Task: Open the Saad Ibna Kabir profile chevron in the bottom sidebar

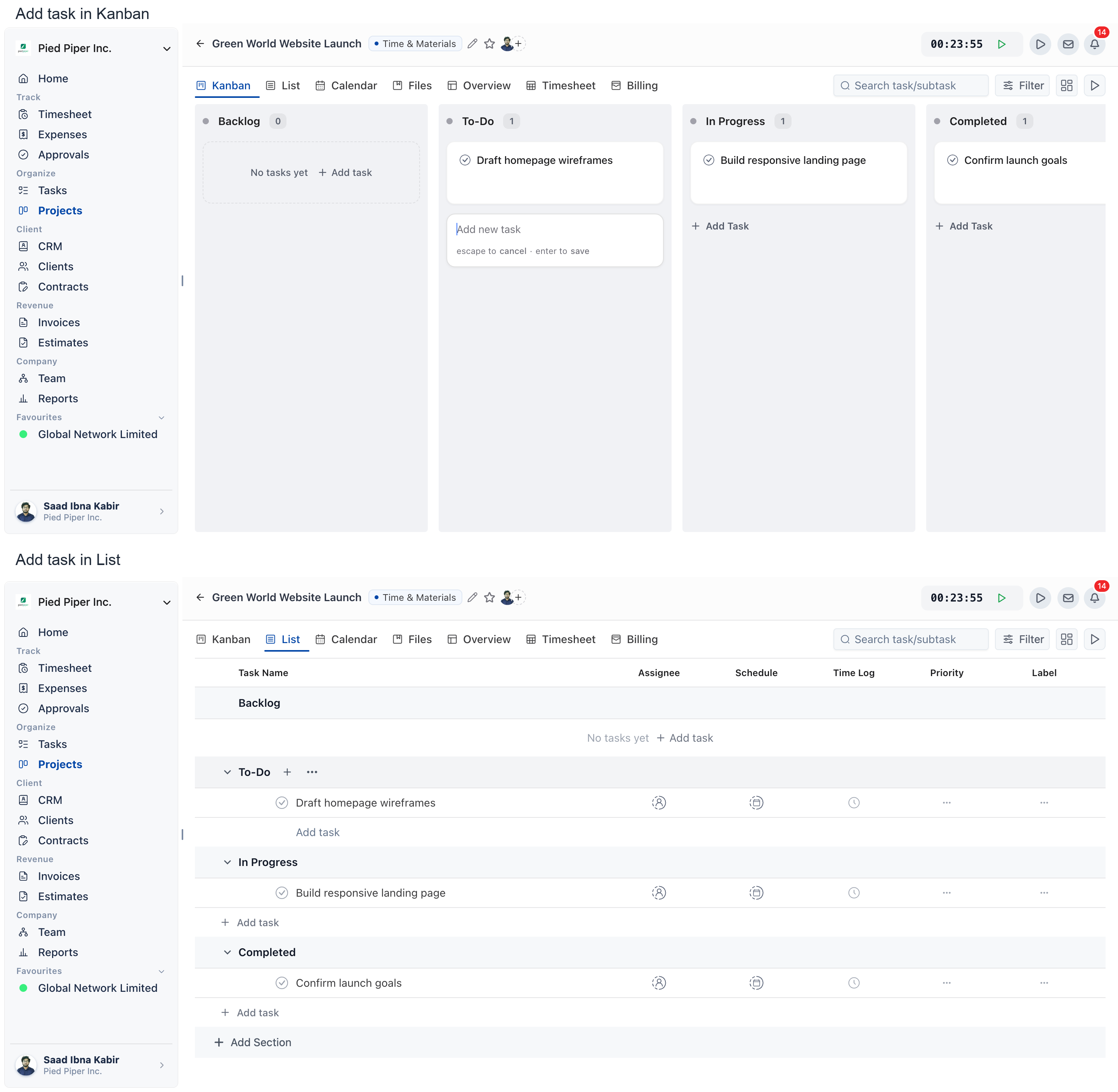Action: tap(161, 1065)
